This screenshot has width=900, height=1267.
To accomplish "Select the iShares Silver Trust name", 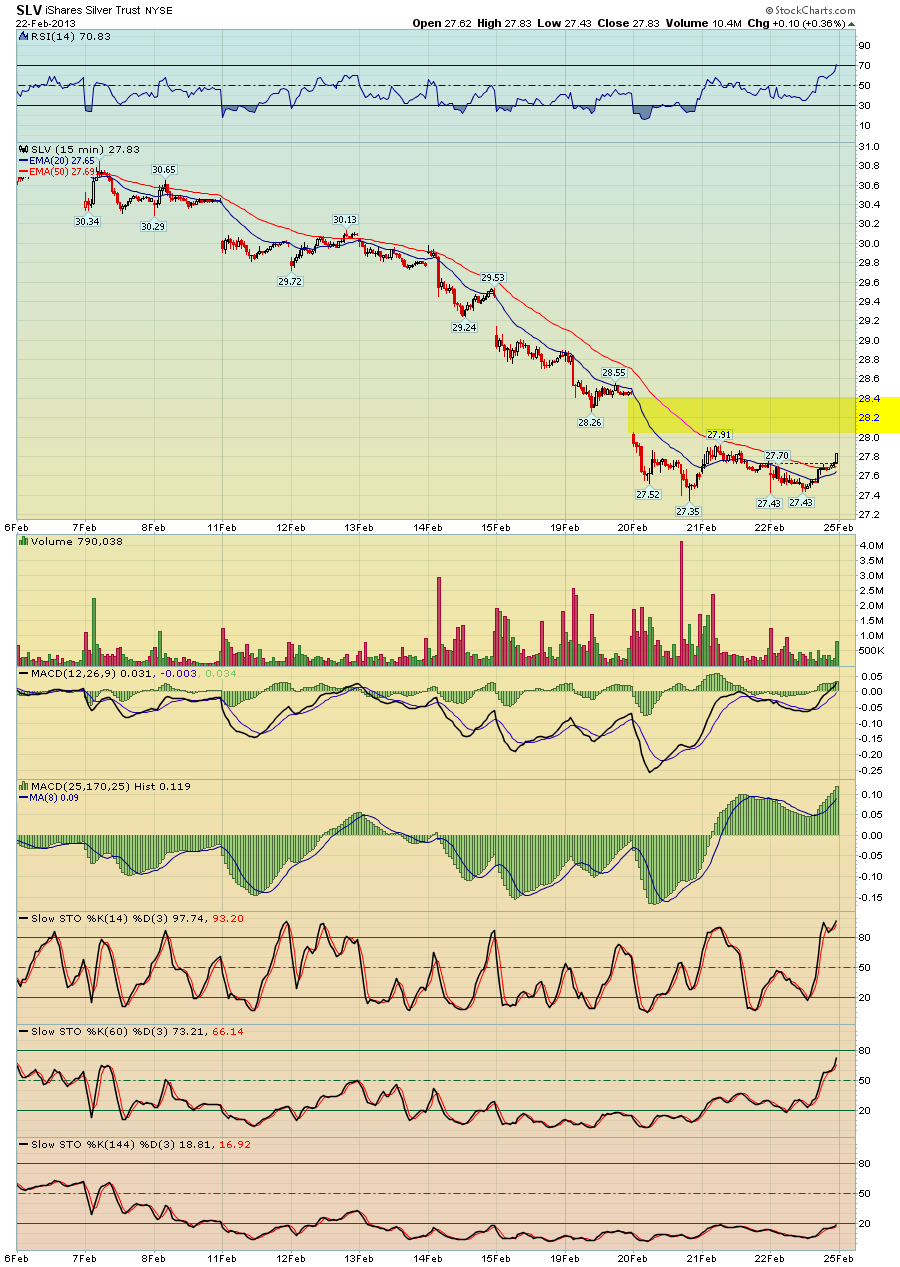I will pyautogui.click(x=95, y=10).
